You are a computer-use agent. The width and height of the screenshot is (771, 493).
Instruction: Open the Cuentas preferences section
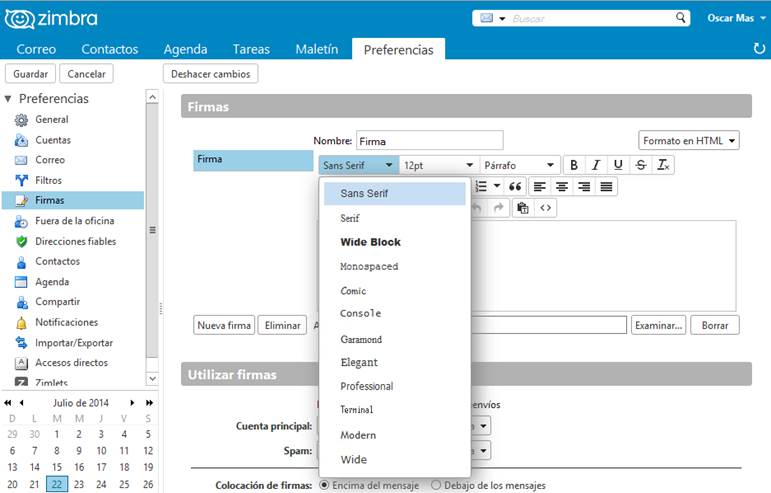pos(53,140)
